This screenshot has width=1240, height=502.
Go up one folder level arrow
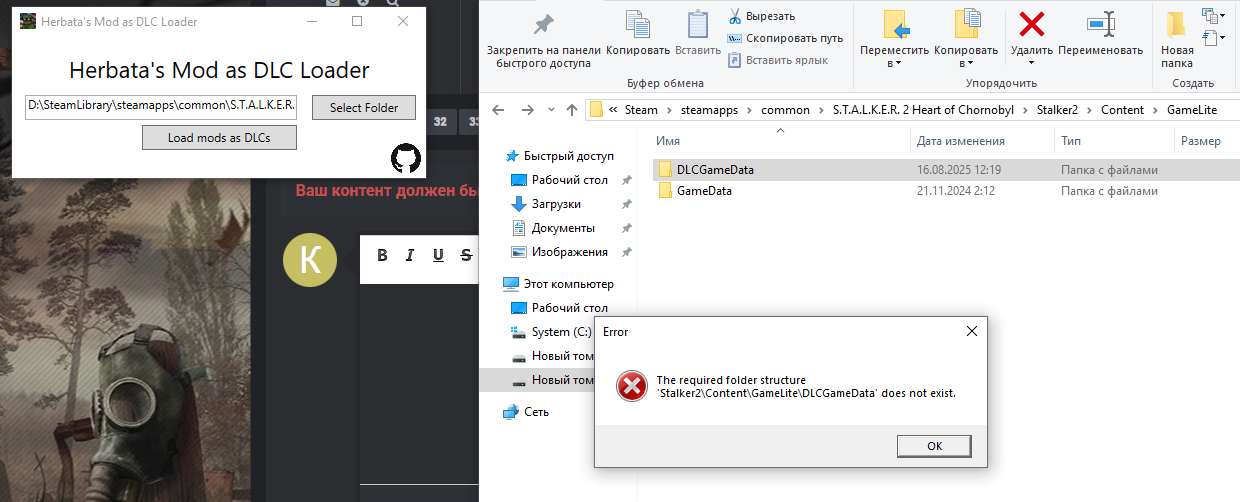coord(572,110)
